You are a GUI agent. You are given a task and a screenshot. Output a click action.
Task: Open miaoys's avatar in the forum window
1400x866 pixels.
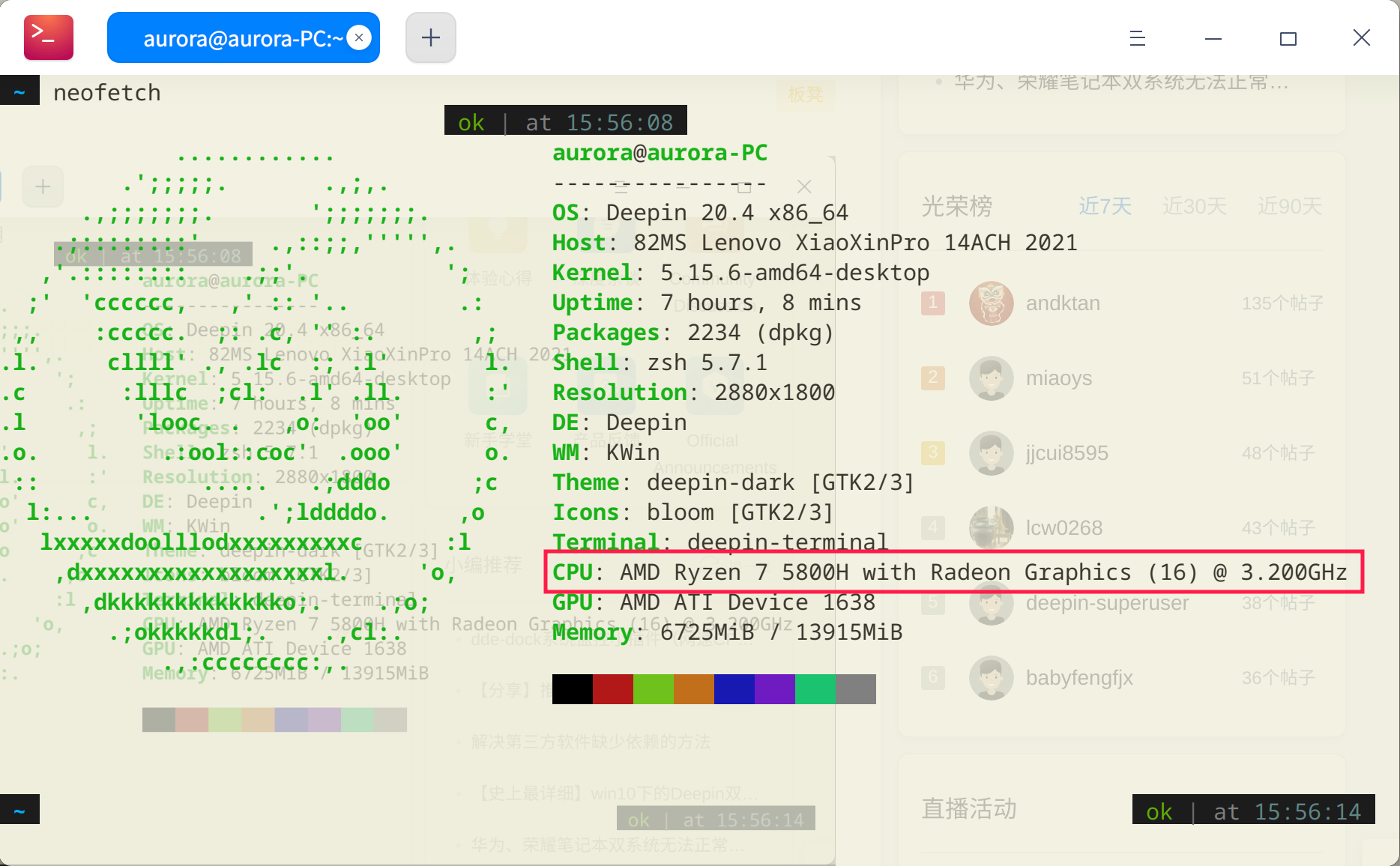pyautogui.click(x=992, y=378)
